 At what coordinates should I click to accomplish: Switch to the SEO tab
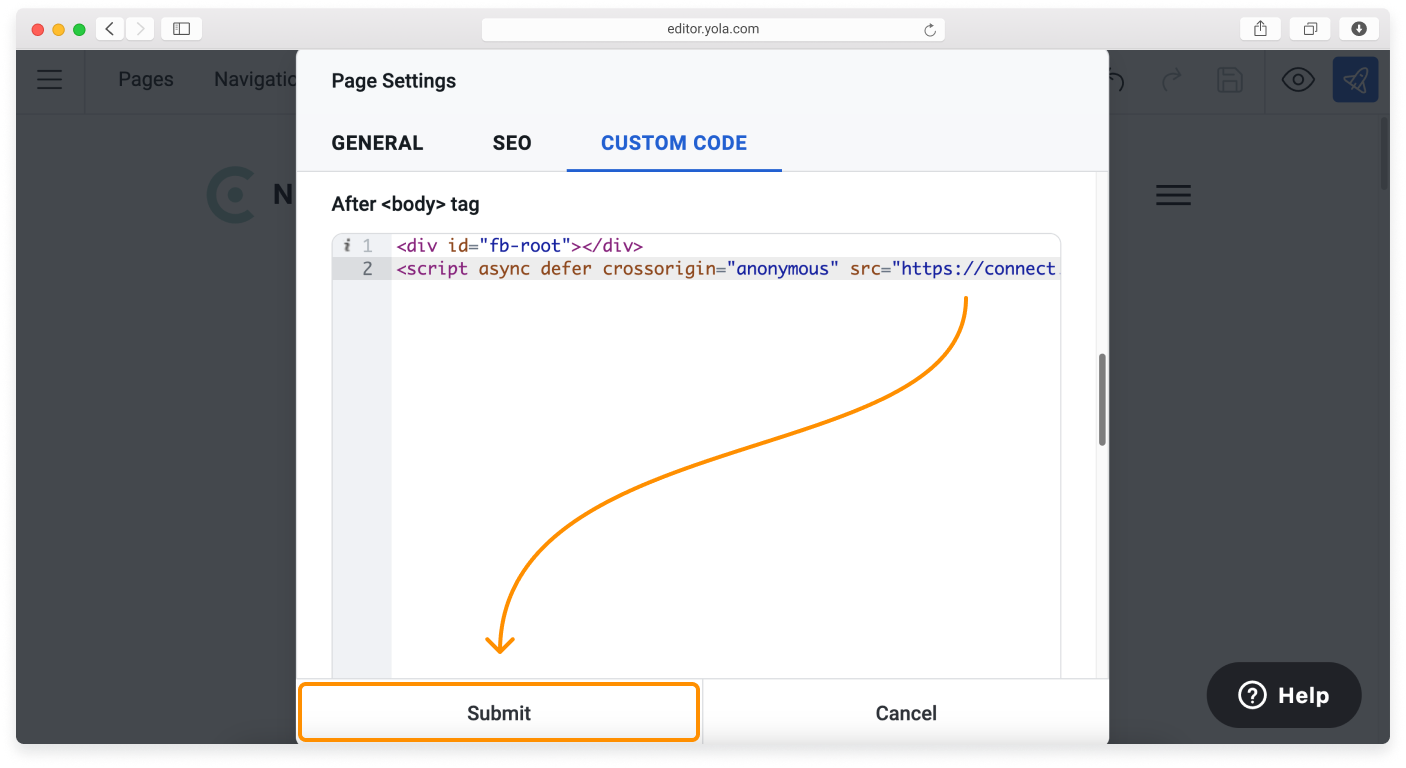pyautogui.click(x=511, y=143)
